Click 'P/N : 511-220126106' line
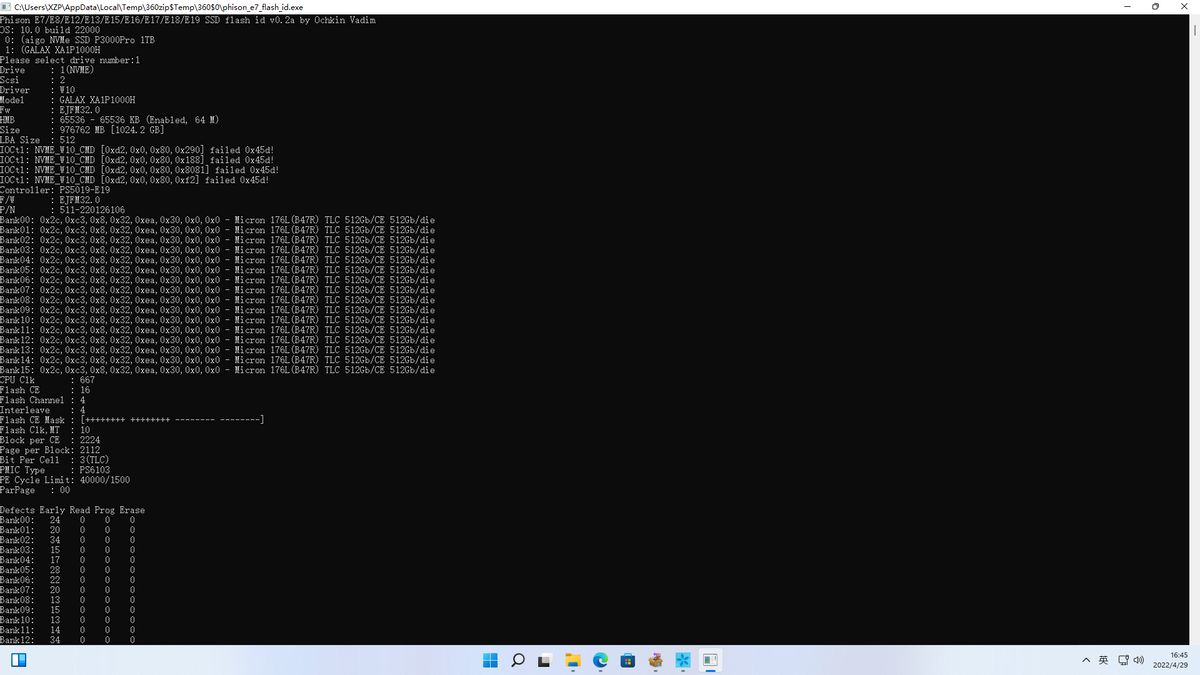 point(63,210)
